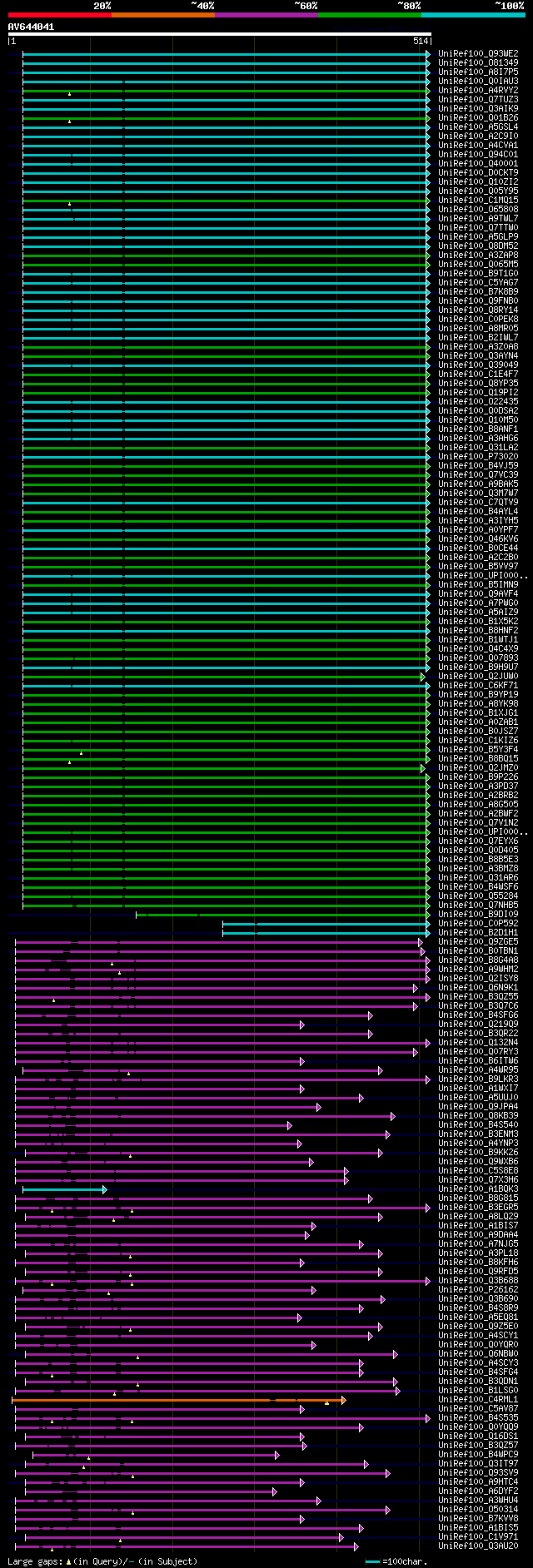Click the UniRef100_Q7TUZ3 hit label

[478, 99]
